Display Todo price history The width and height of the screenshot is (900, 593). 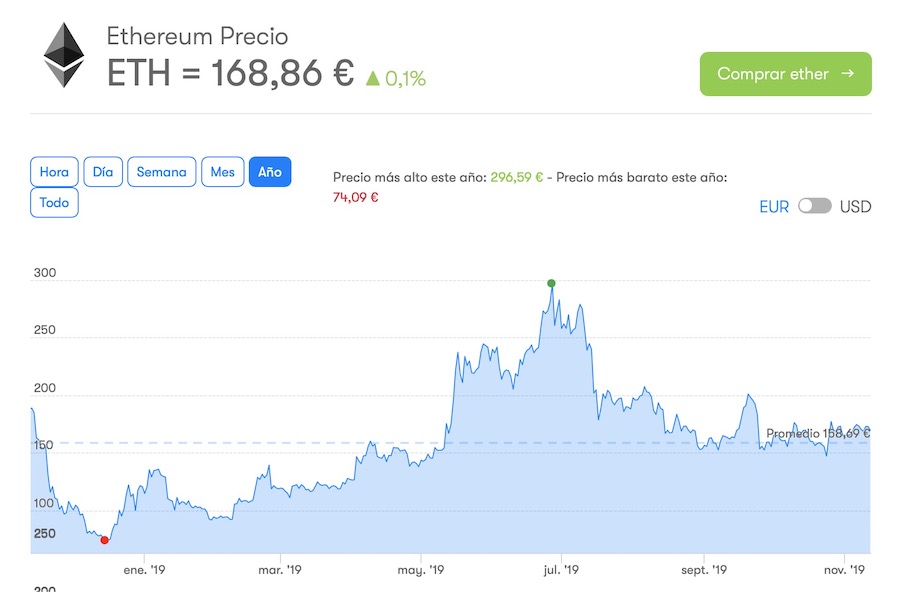(54, 202)
